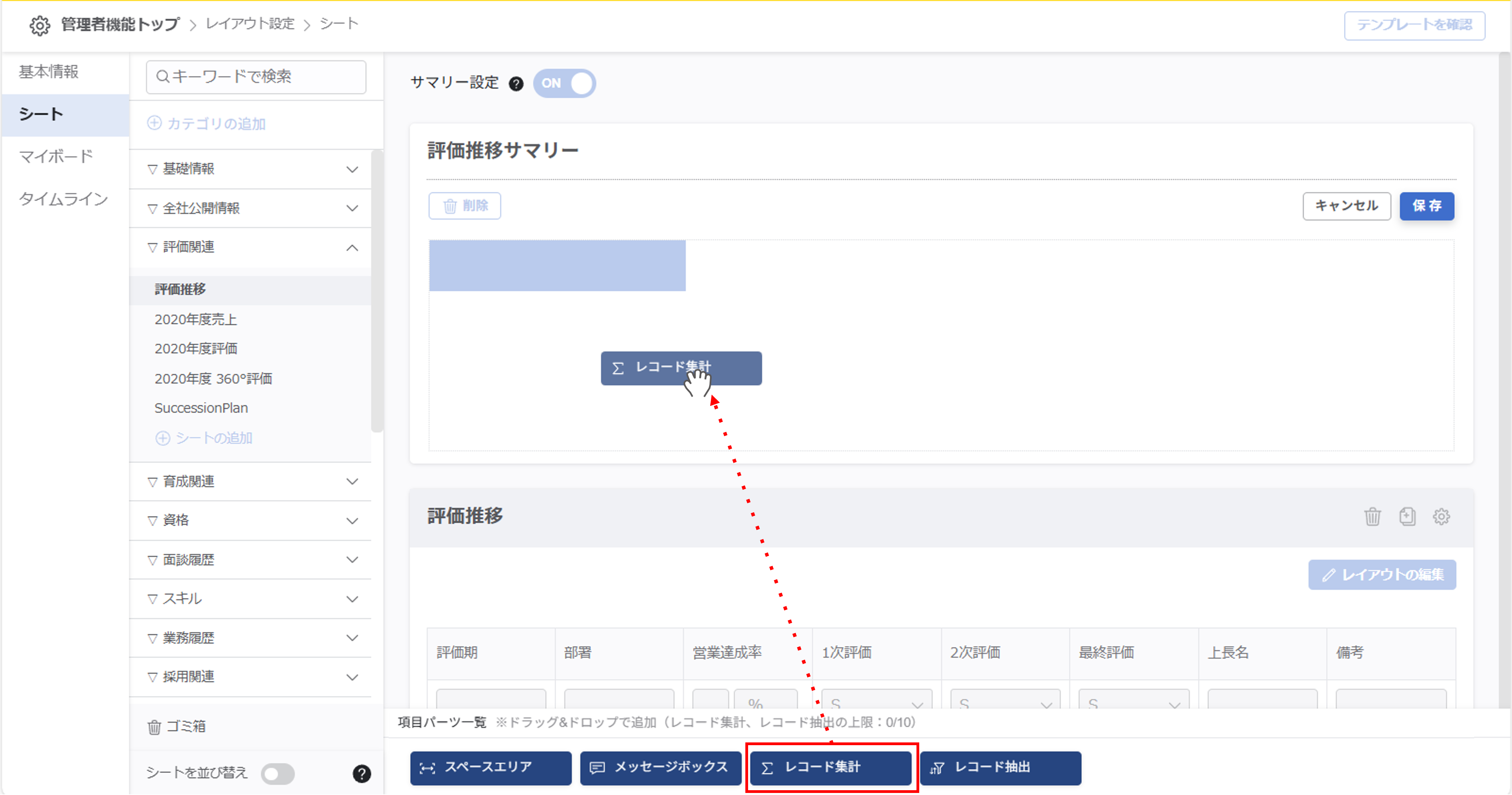This screenshot has height=795, width=1512.
Task: Click the gear icon beside 管理者機能トップ
Action: coord(39,25)
